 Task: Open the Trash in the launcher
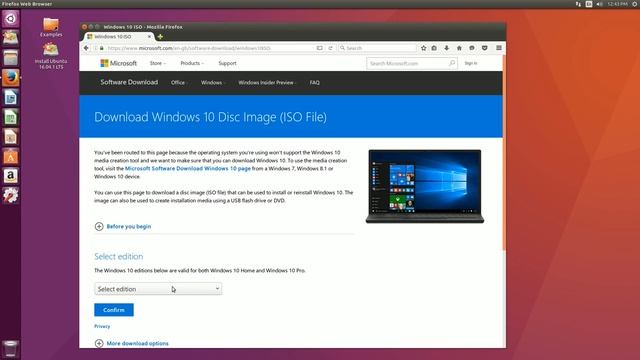pos(11,349)
